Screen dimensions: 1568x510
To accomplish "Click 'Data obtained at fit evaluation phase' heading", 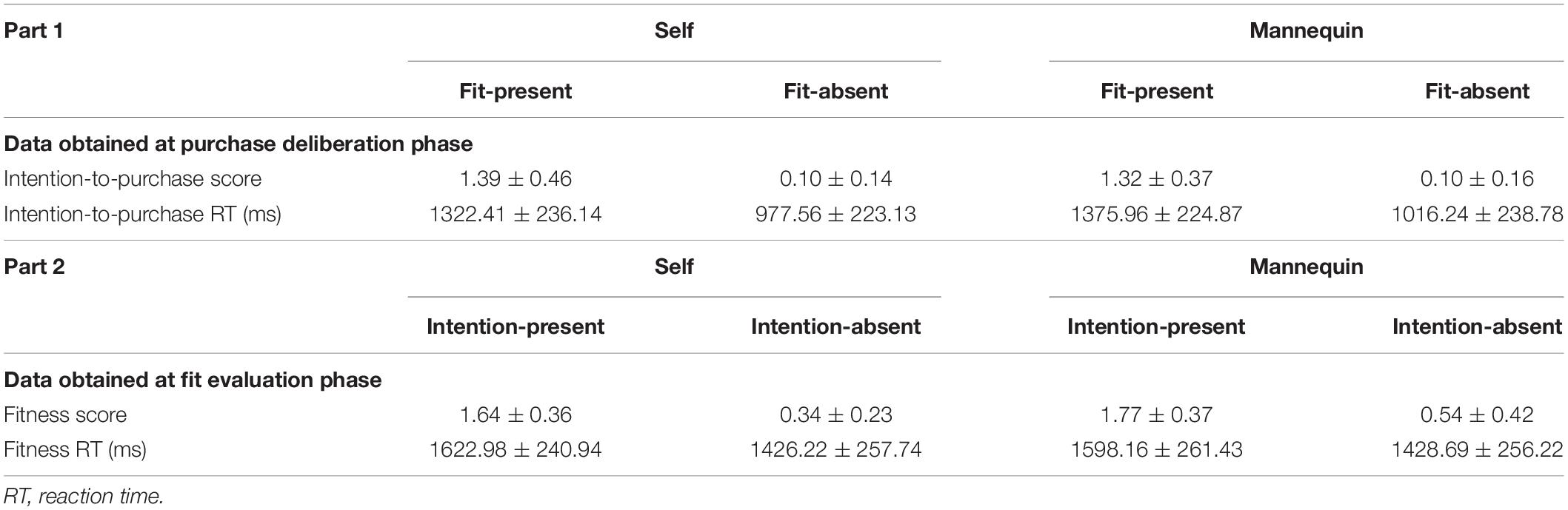I will pos(193,380).
